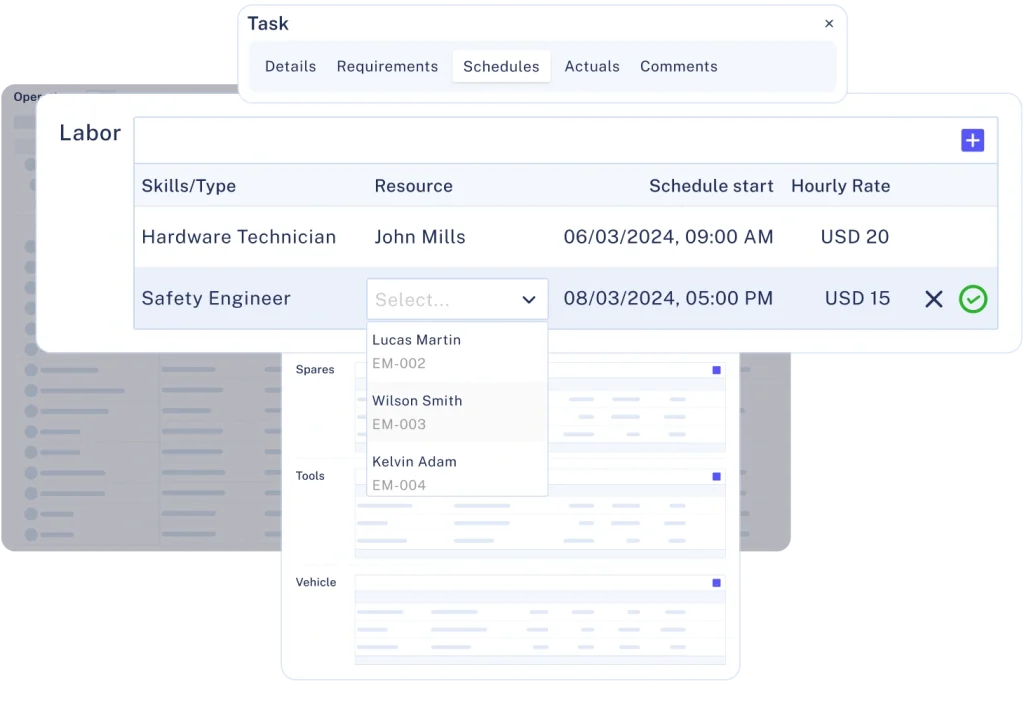Screen dimensions: 1024x712
Task: Click the John Mills resource cell
Action: (420, 237)
